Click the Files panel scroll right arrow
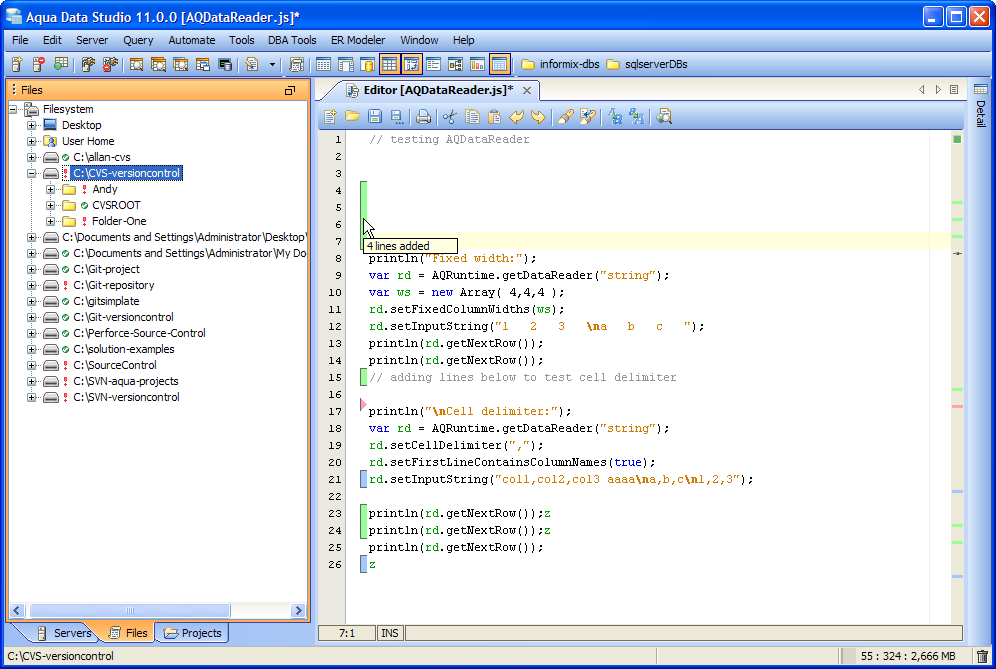996x669 pixels. click(x=298, y=611)
